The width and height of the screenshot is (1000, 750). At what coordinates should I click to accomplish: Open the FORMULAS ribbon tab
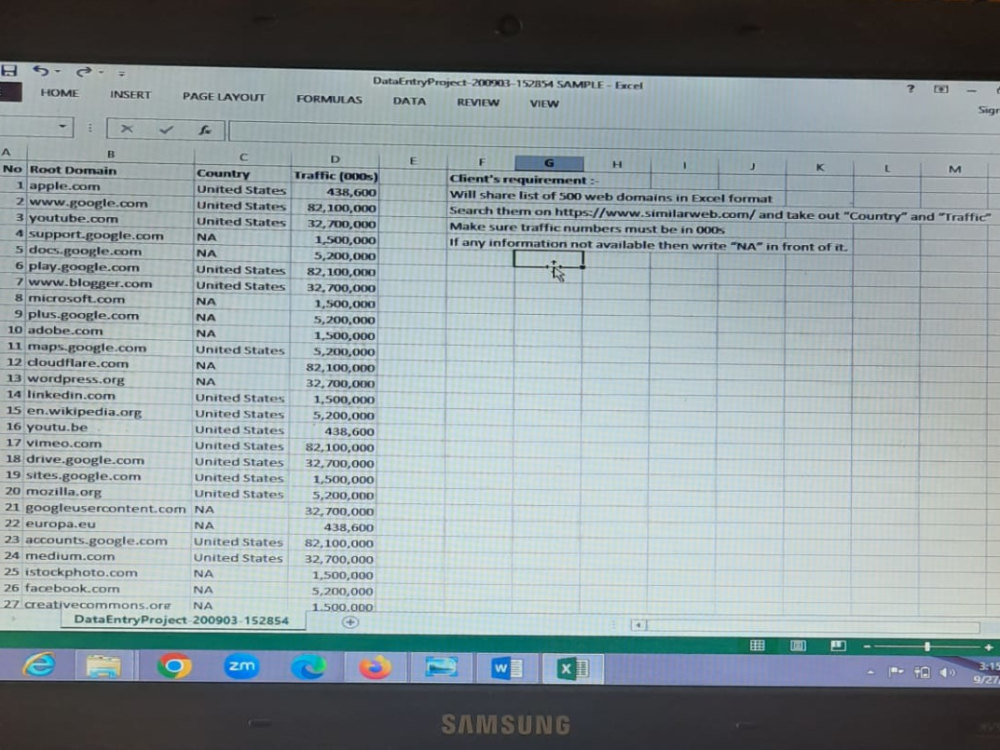[329, 99]
